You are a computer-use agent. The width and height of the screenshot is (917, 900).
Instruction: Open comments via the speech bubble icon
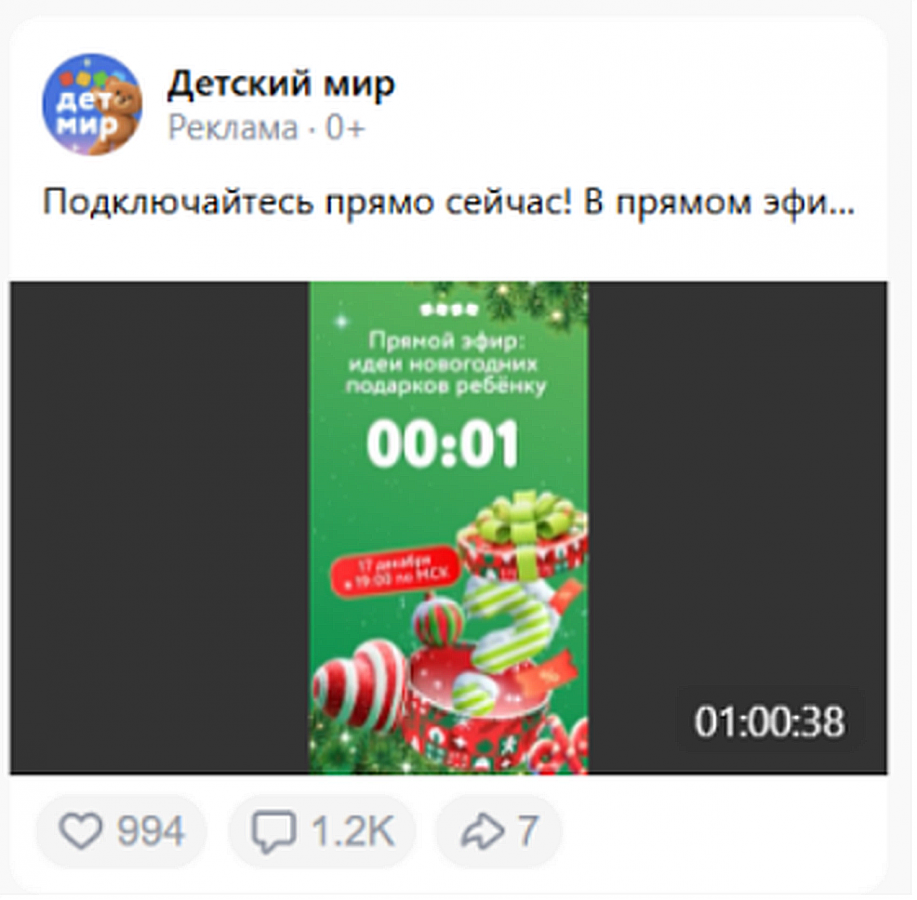tap(273, 832)
